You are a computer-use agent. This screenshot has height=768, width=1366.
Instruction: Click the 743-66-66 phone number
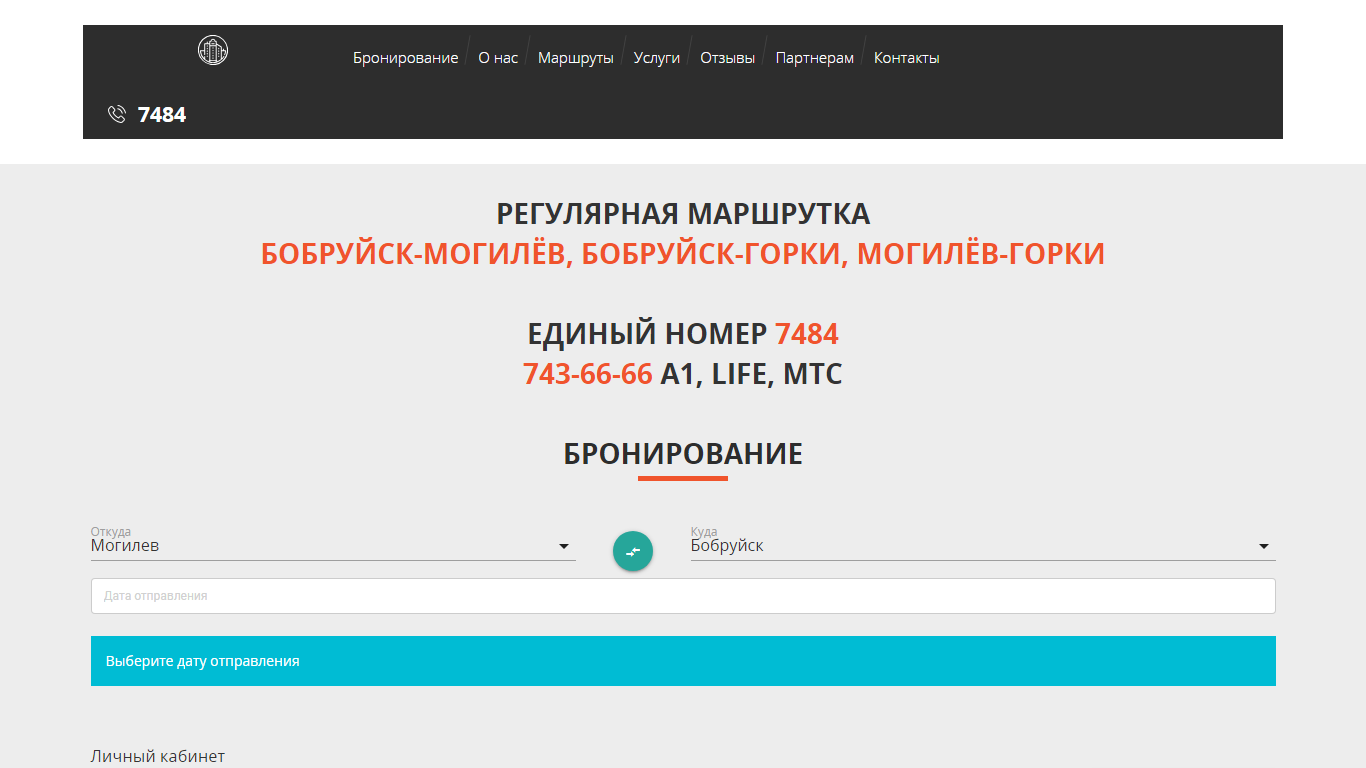[588, 374]
